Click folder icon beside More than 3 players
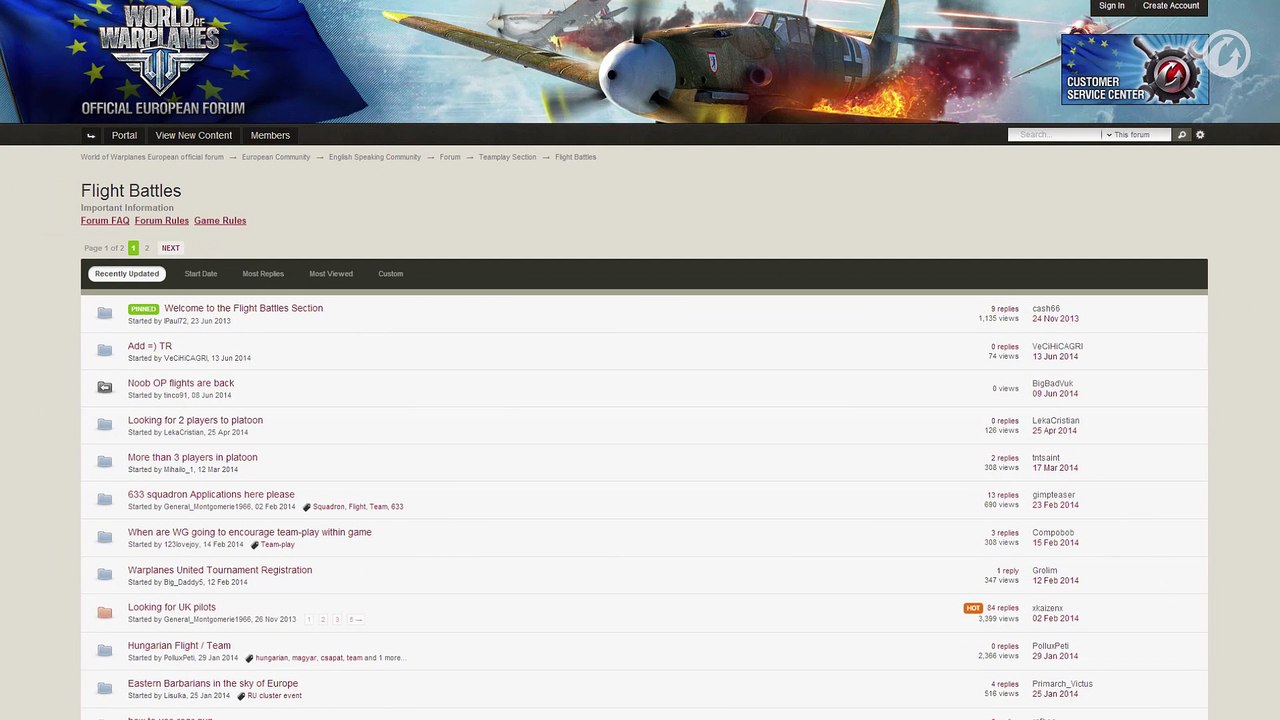The image size is (1280, 720). coord(104,462)
